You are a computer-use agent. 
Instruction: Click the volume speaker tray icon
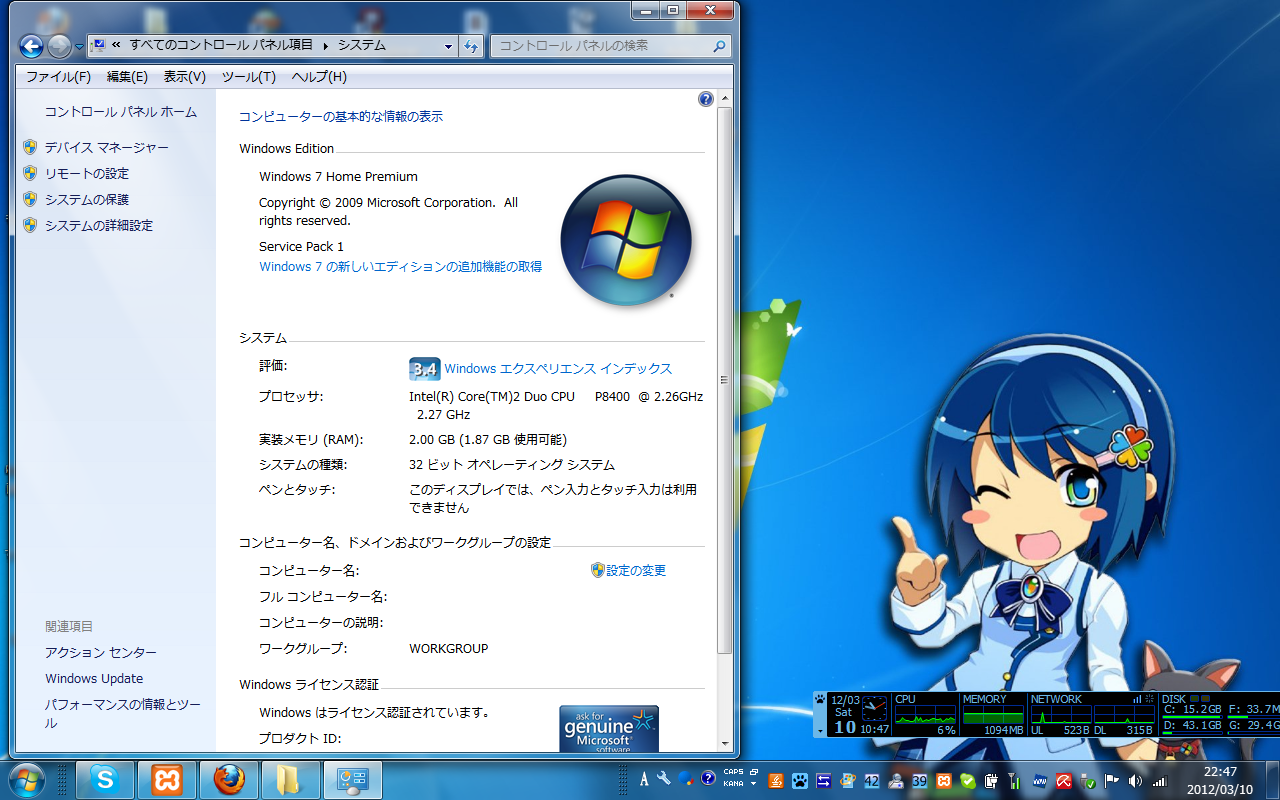tap(1135, 780)
